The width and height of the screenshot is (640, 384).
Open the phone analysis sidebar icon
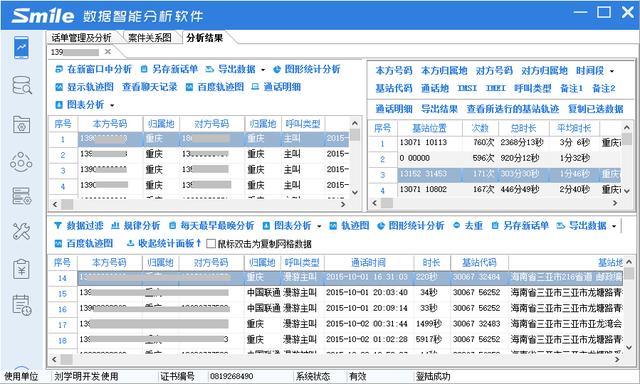(21, 48)
